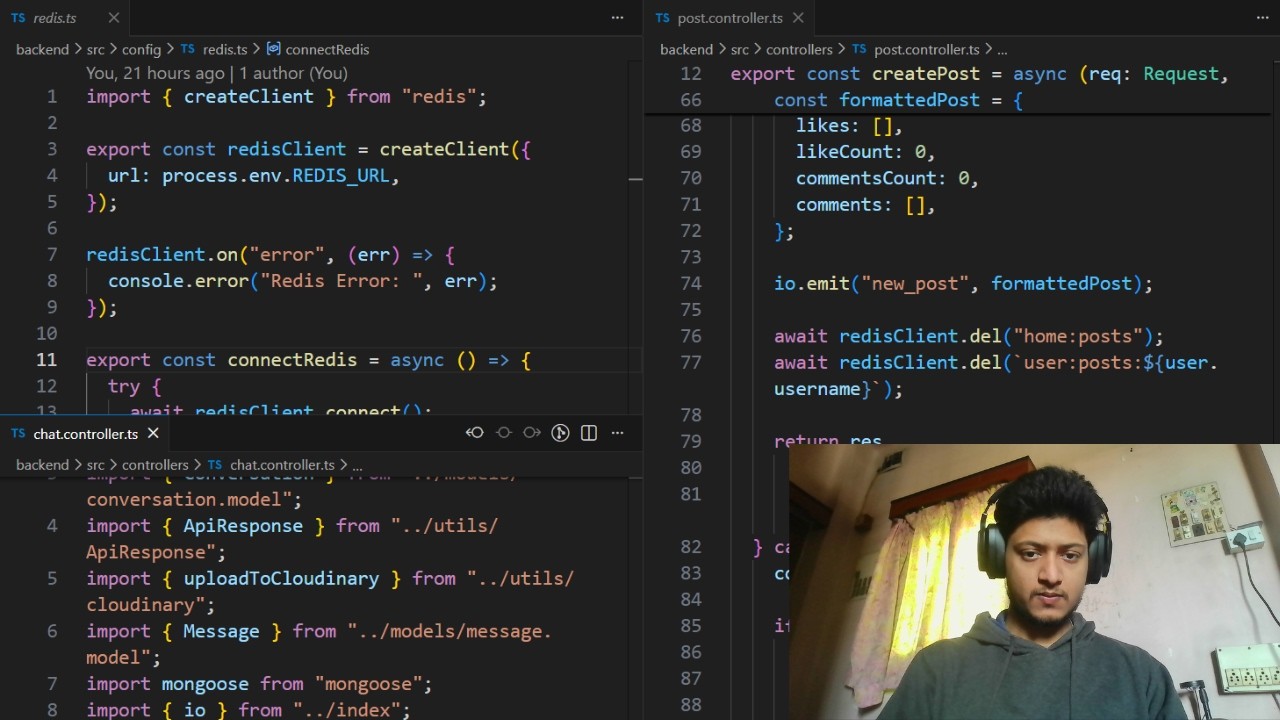Click line number 11 in redis.ts
The image size is (1280, 720).
tap(46, 360)
